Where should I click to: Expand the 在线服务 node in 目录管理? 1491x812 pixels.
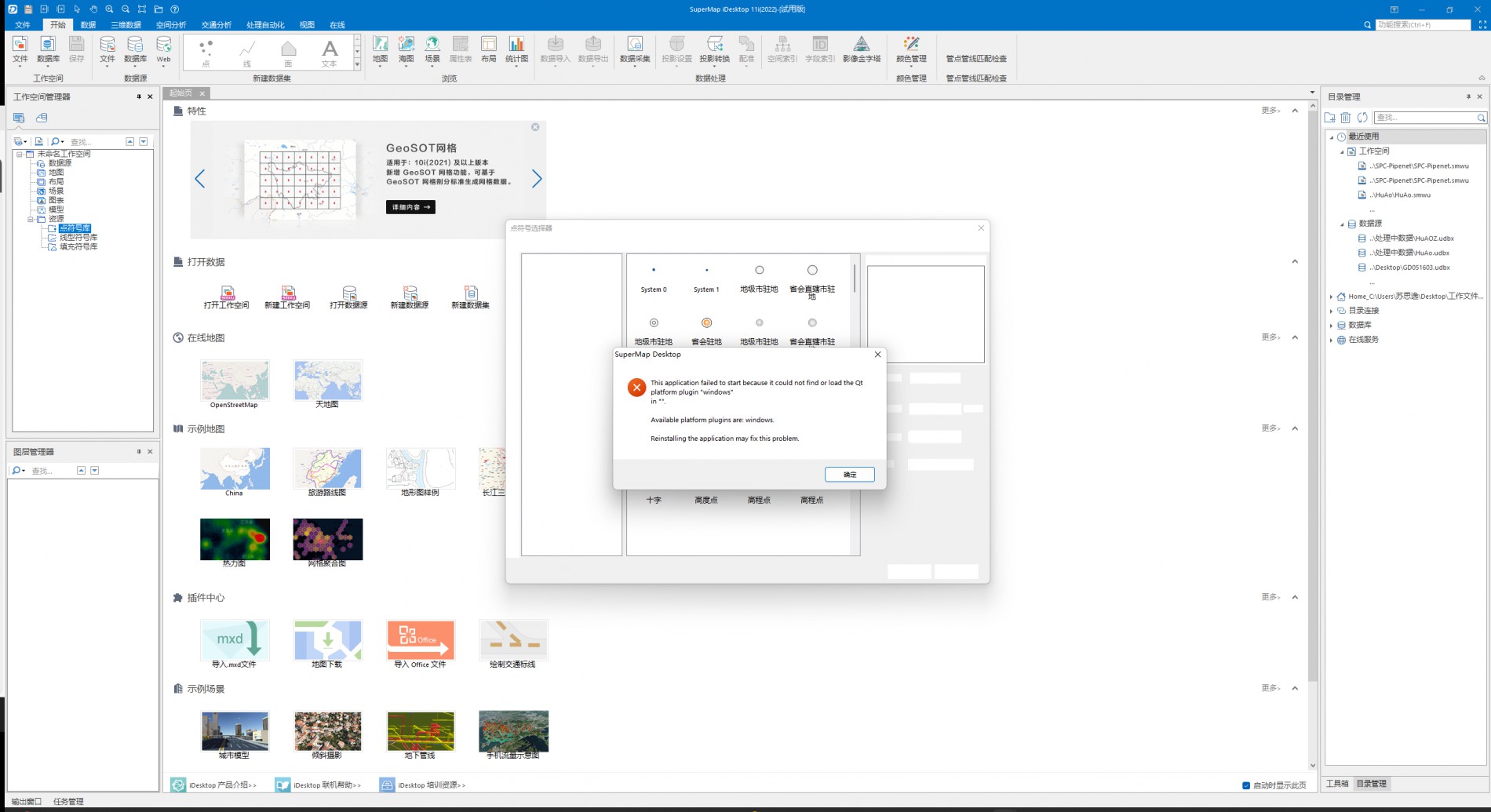pyautogui.click(x=1332, y=340)
